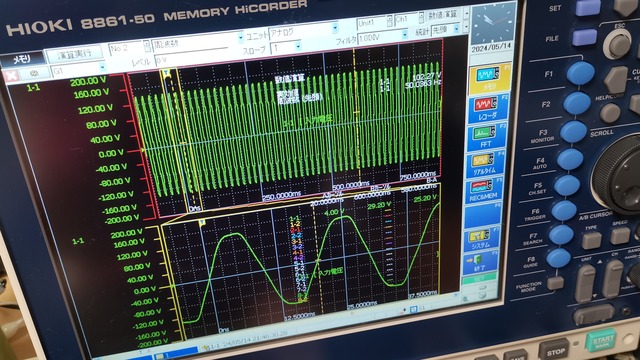Open the FFT function icon
This screenshot has width=640, height=360.
[x=486, y=138]
